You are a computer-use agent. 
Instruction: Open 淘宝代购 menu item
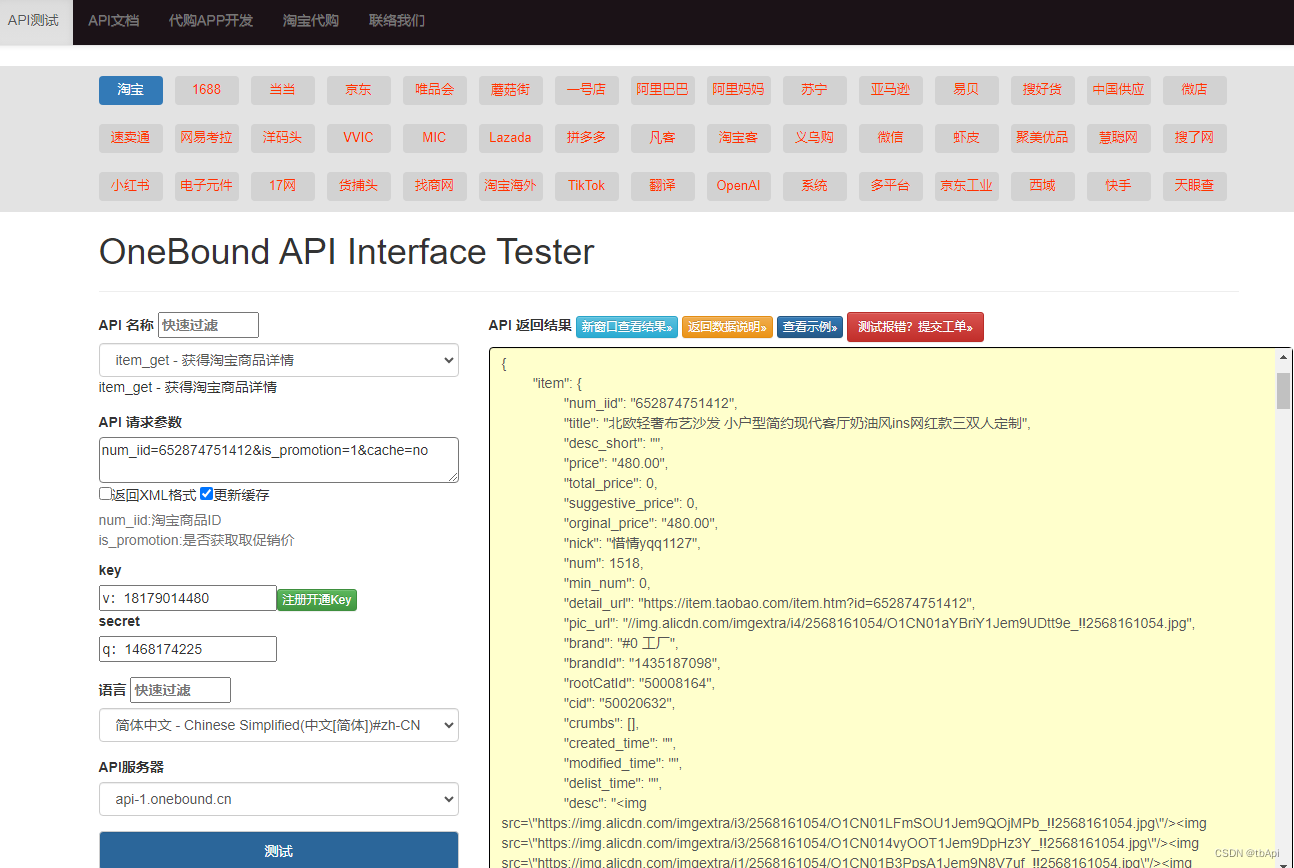311,20
